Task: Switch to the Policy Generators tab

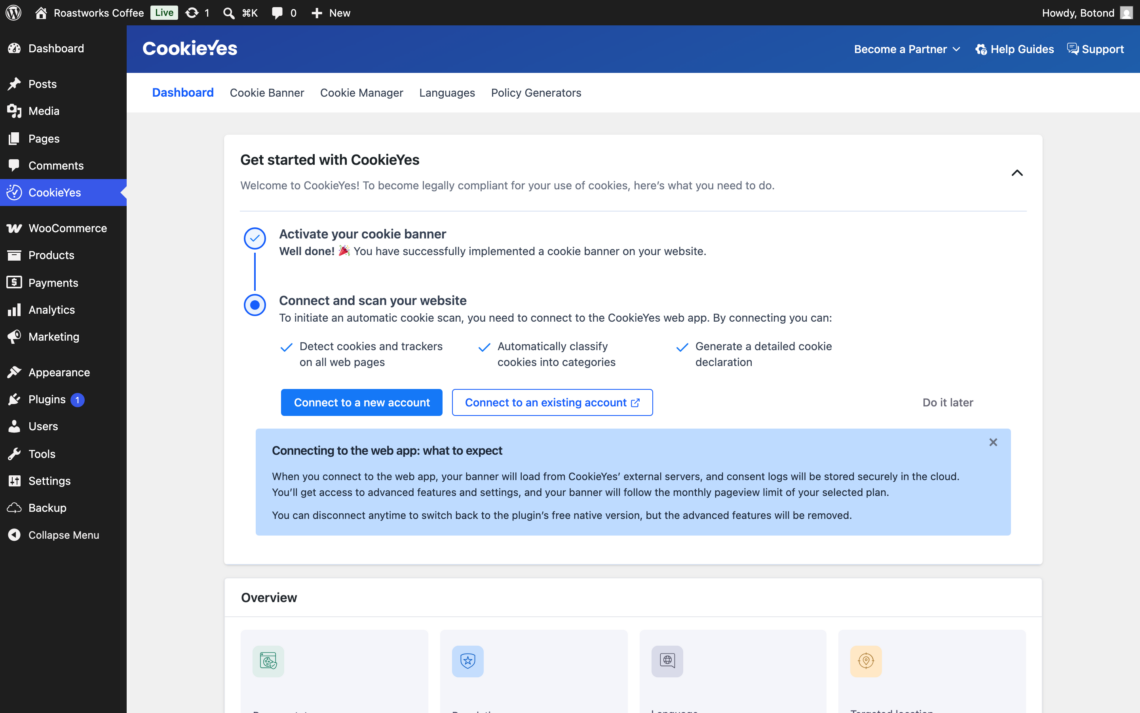Action: tap(536, 92)
